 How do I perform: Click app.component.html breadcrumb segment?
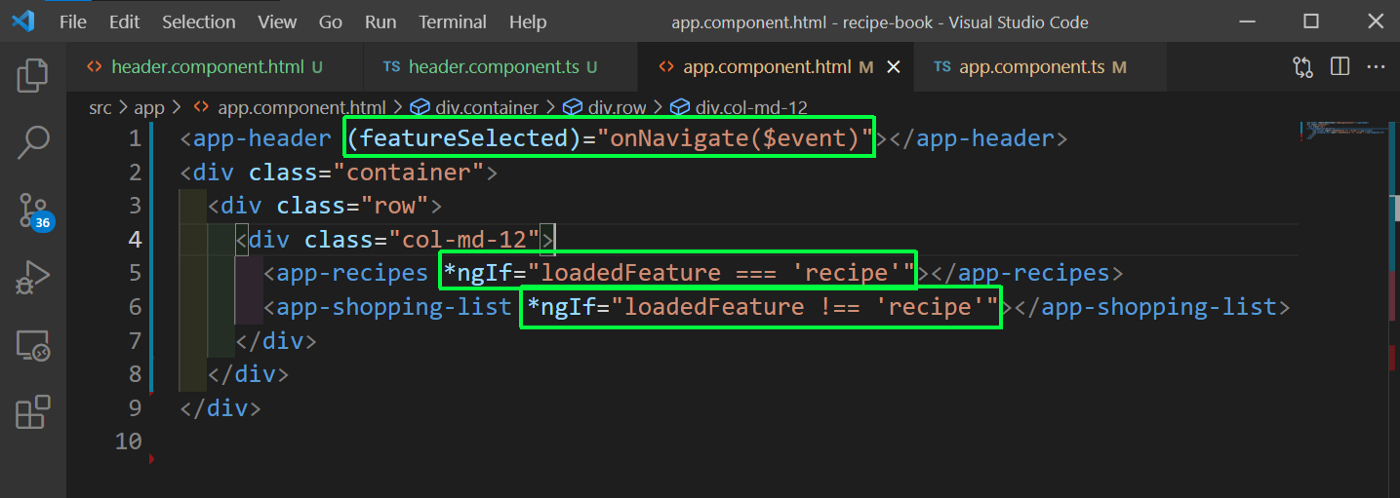tap(289, 107)
